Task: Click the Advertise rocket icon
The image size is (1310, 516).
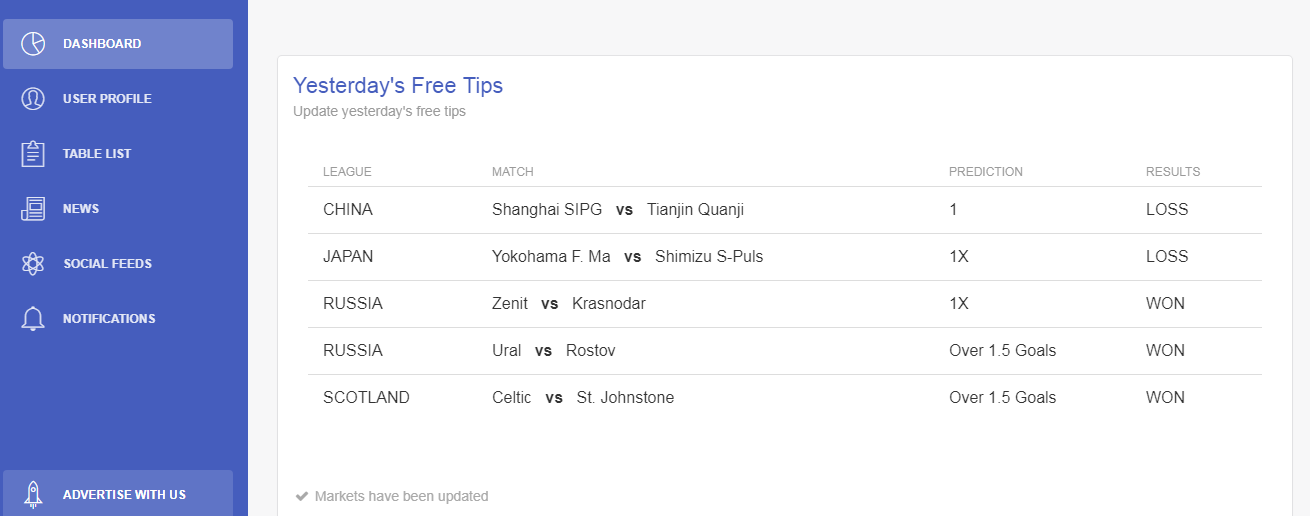Action: (x=33, y=494)
